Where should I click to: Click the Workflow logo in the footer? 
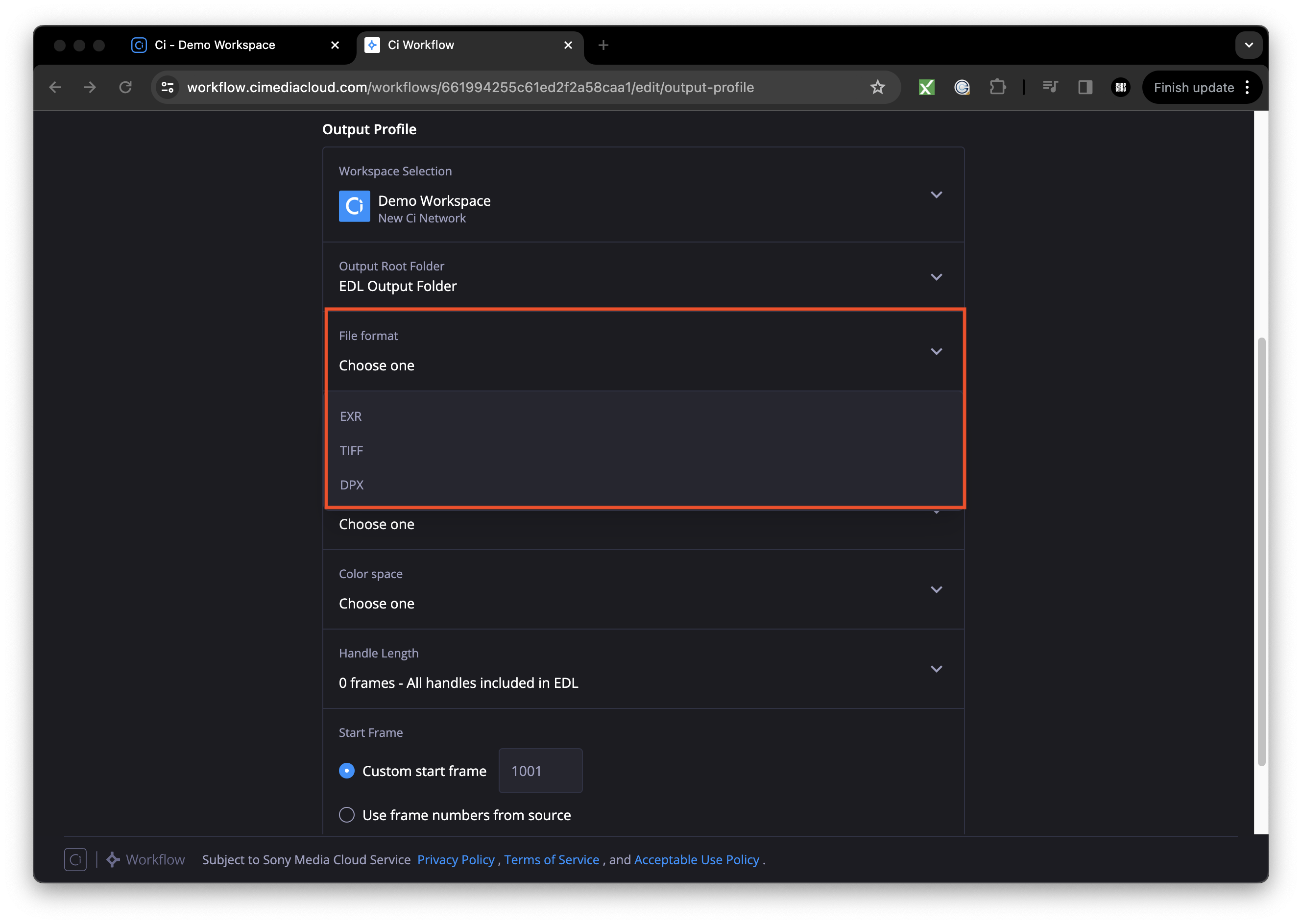pos(145,859)
